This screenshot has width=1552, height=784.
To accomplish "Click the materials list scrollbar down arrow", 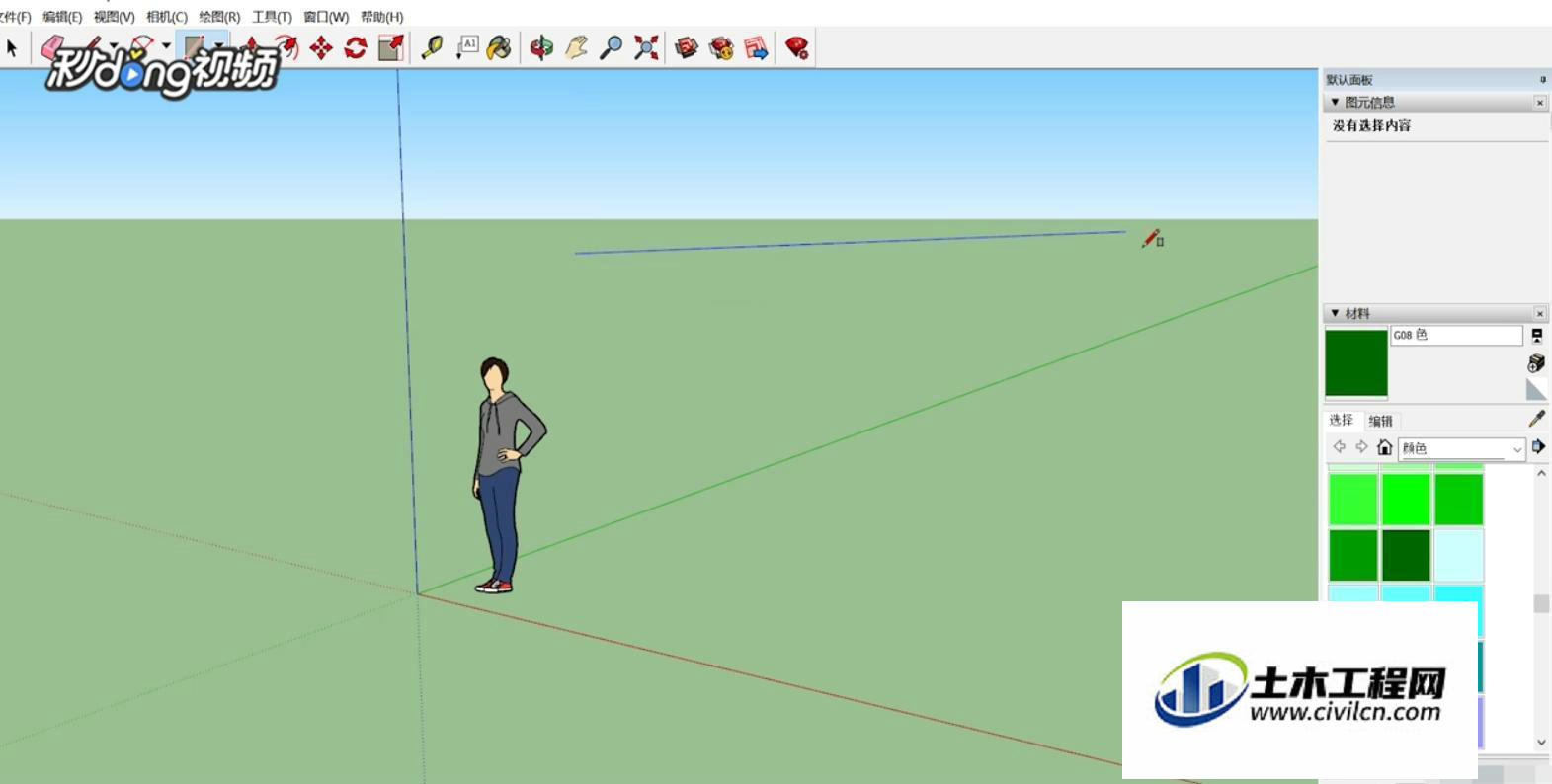I will 1541,742.
